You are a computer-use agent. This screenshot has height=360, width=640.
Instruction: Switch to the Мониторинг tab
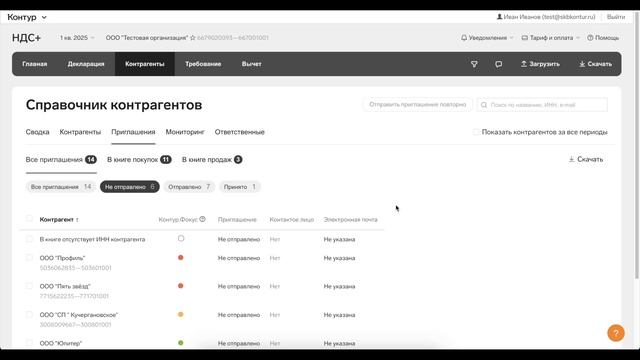click(x=185, y=132)
